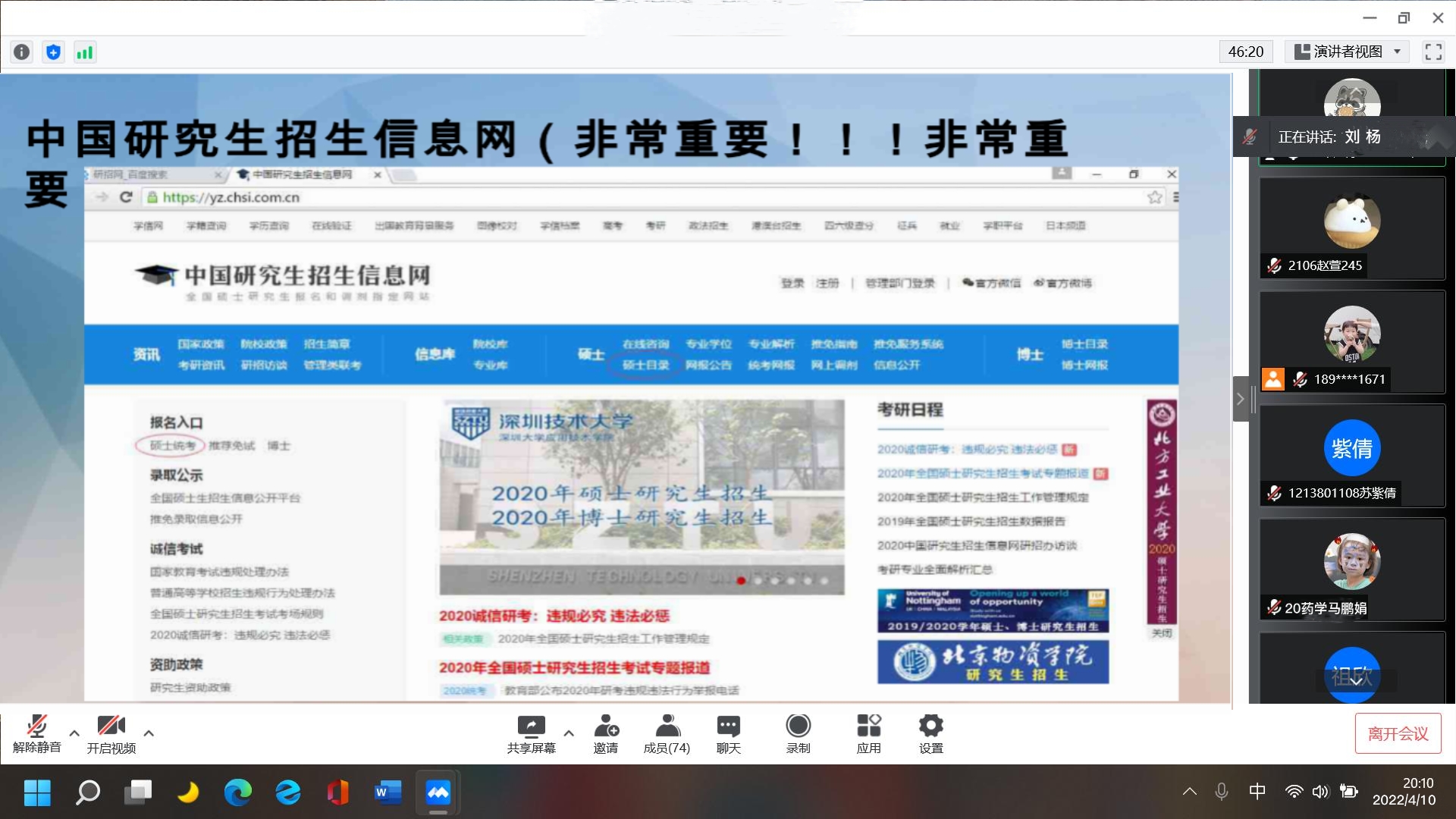Screen dimensions: 1456x819
Task: Open the 成员(74) participants list
Action: coord(667,734)
